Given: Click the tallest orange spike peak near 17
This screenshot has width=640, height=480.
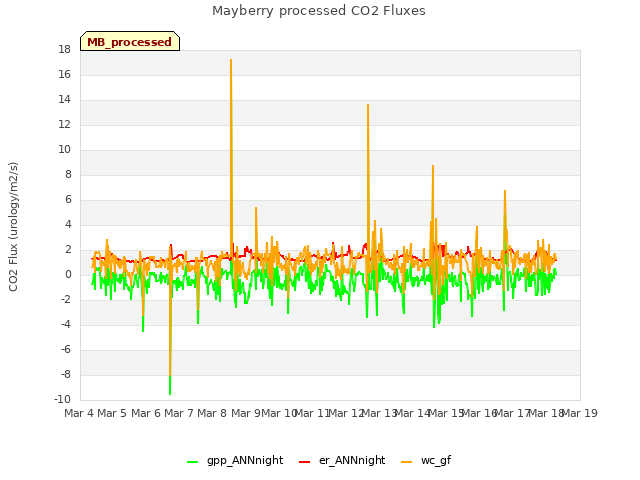Looking at the screenshot, I should (231, 60).
